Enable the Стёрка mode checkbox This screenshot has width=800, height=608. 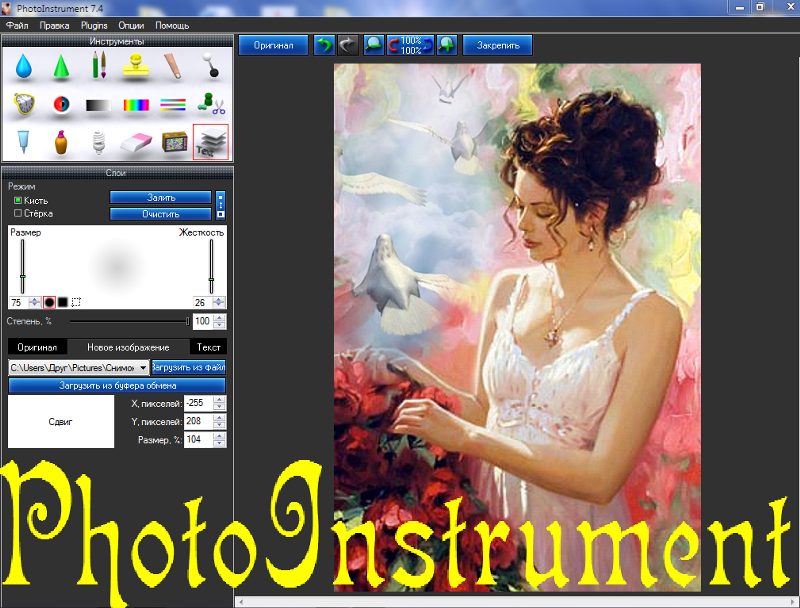coord(18,213)
